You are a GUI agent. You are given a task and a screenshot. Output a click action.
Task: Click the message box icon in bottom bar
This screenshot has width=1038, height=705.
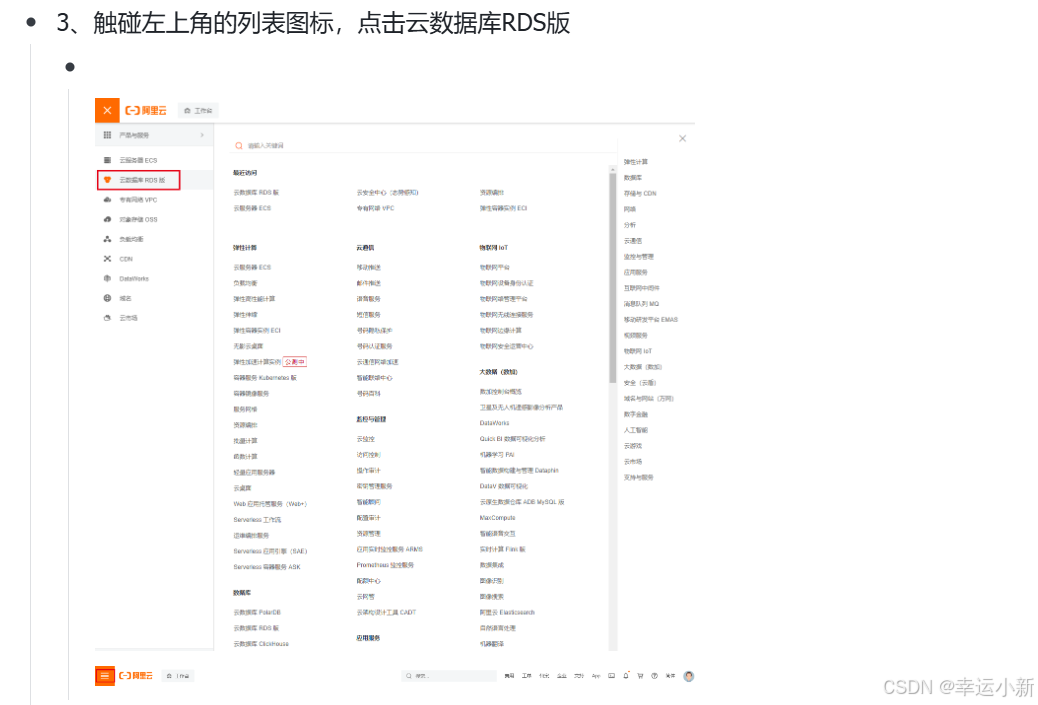coord(611,676)
